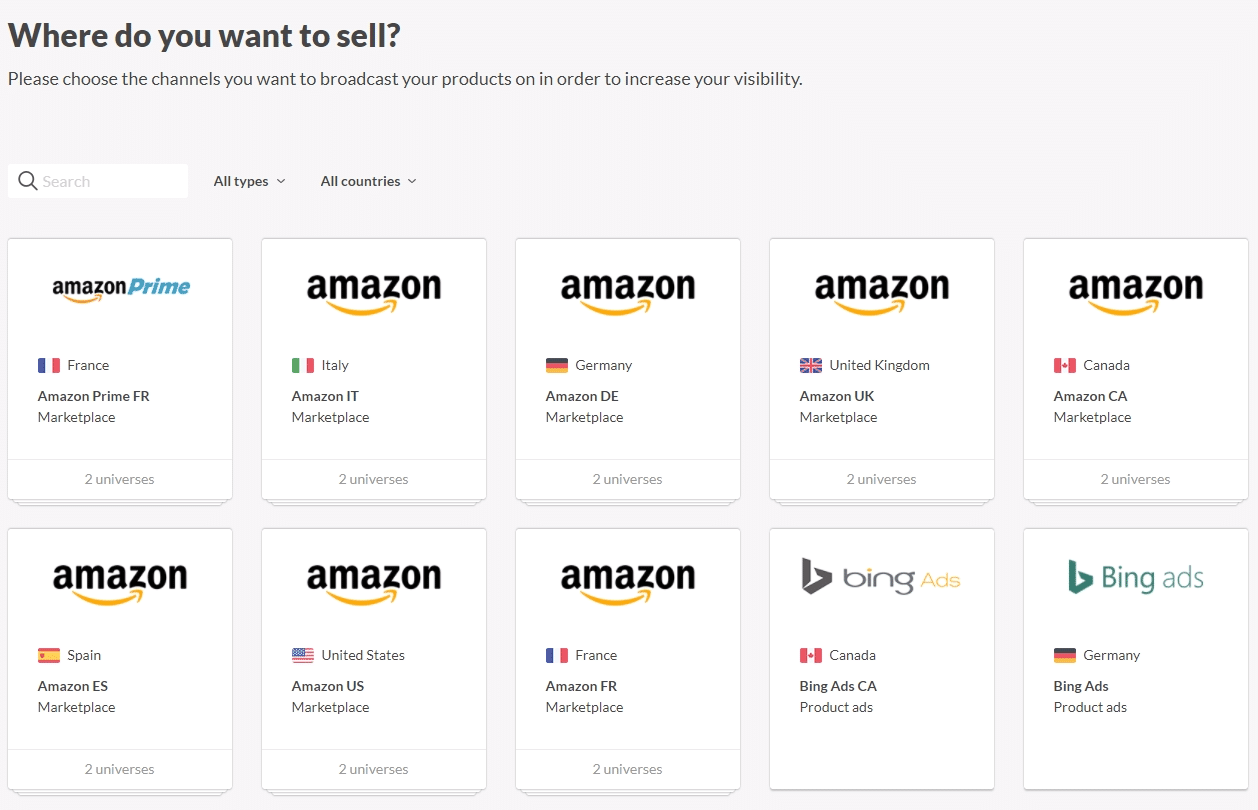Click the Amazon Prime logo in France card
The image size is (1258, 810).
pyautogui.click(x=120, y=288)
